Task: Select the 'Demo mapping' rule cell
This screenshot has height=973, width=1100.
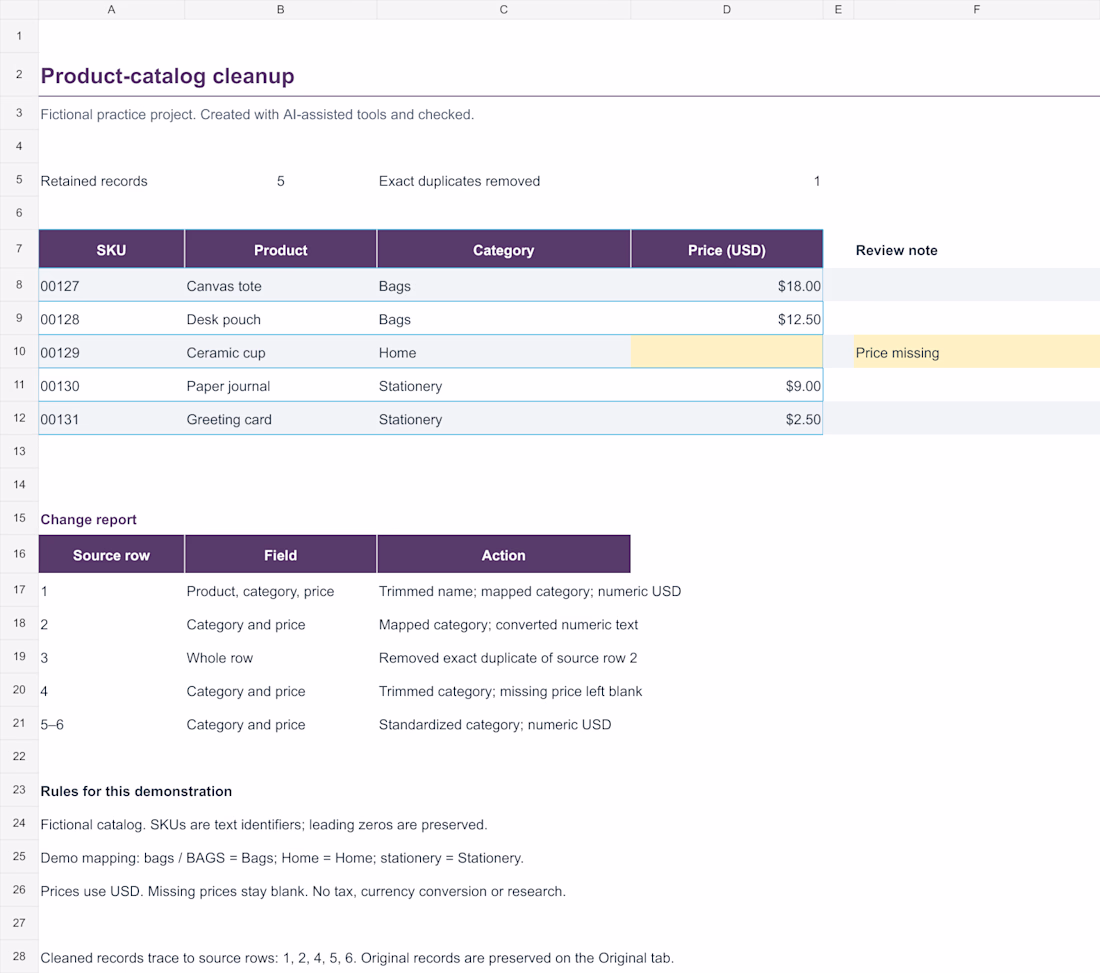Action: (x=282, y=857)
